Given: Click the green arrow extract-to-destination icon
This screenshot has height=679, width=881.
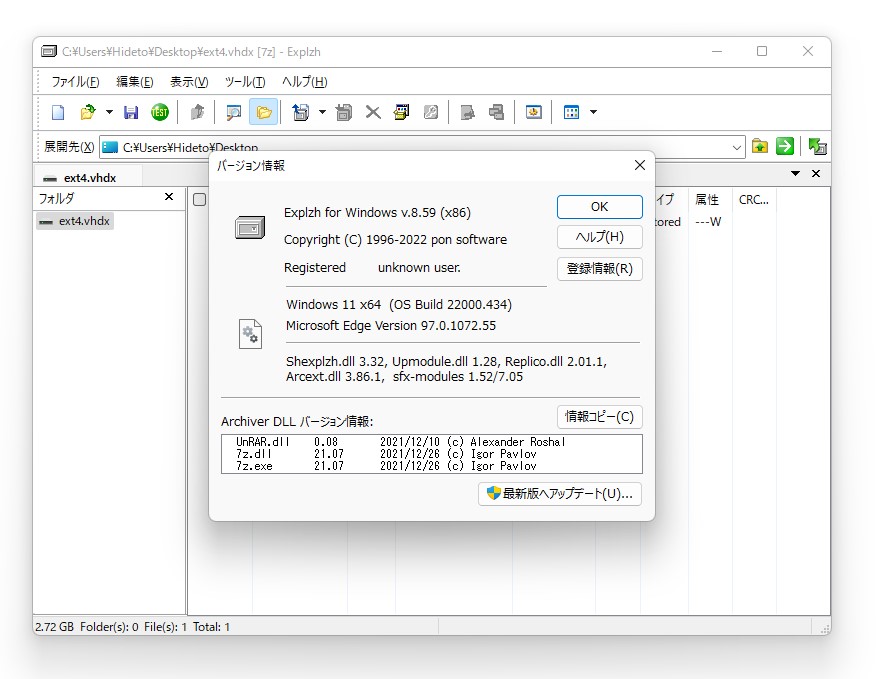Looking at the screenshot, I should coord(785,146).
